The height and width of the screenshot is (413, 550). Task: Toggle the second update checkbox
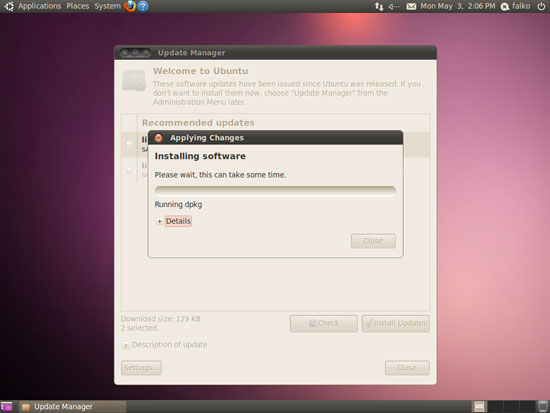[129, 170]
